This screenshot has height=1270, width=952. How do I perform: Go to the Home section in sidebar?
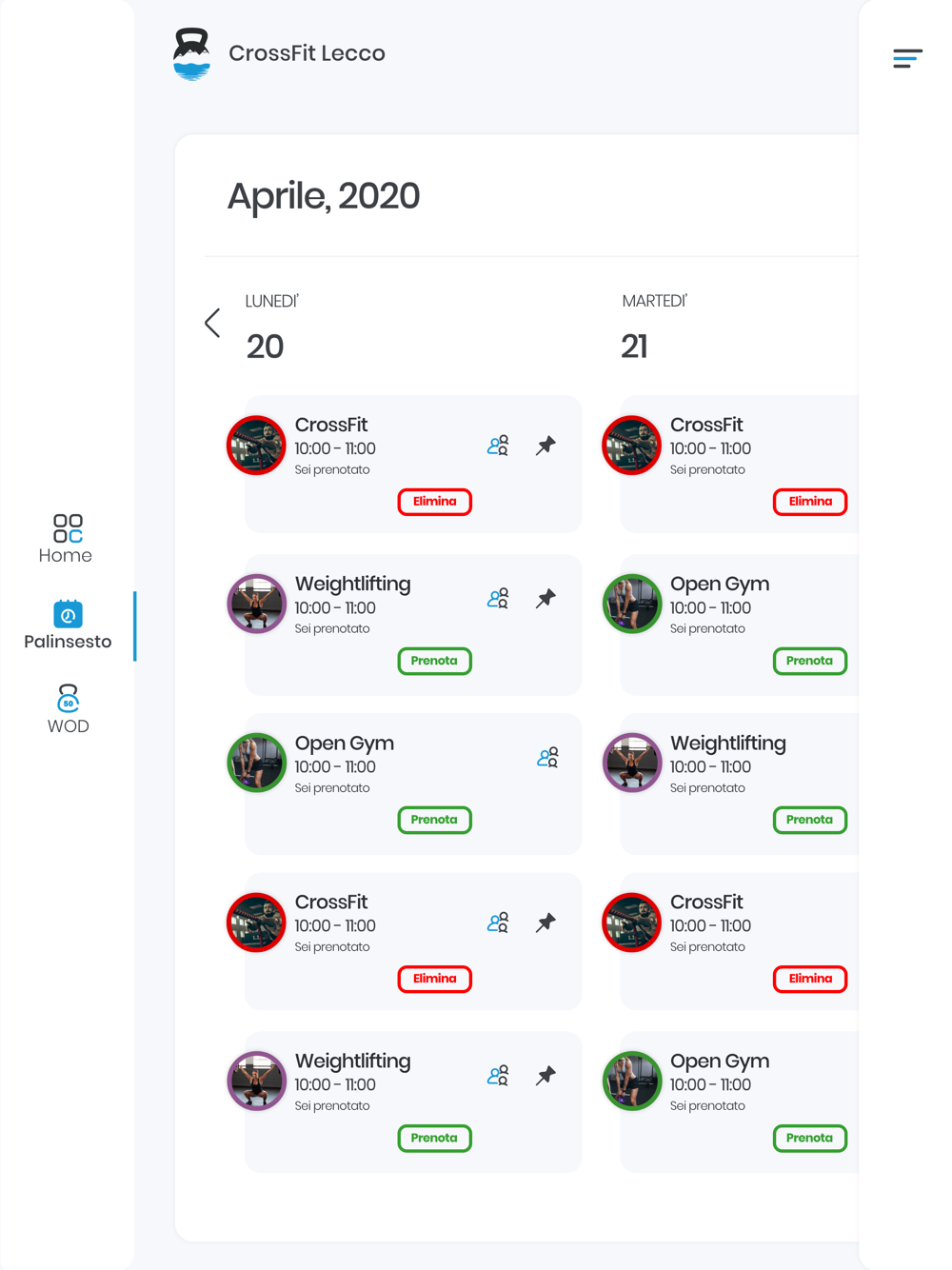67,538
